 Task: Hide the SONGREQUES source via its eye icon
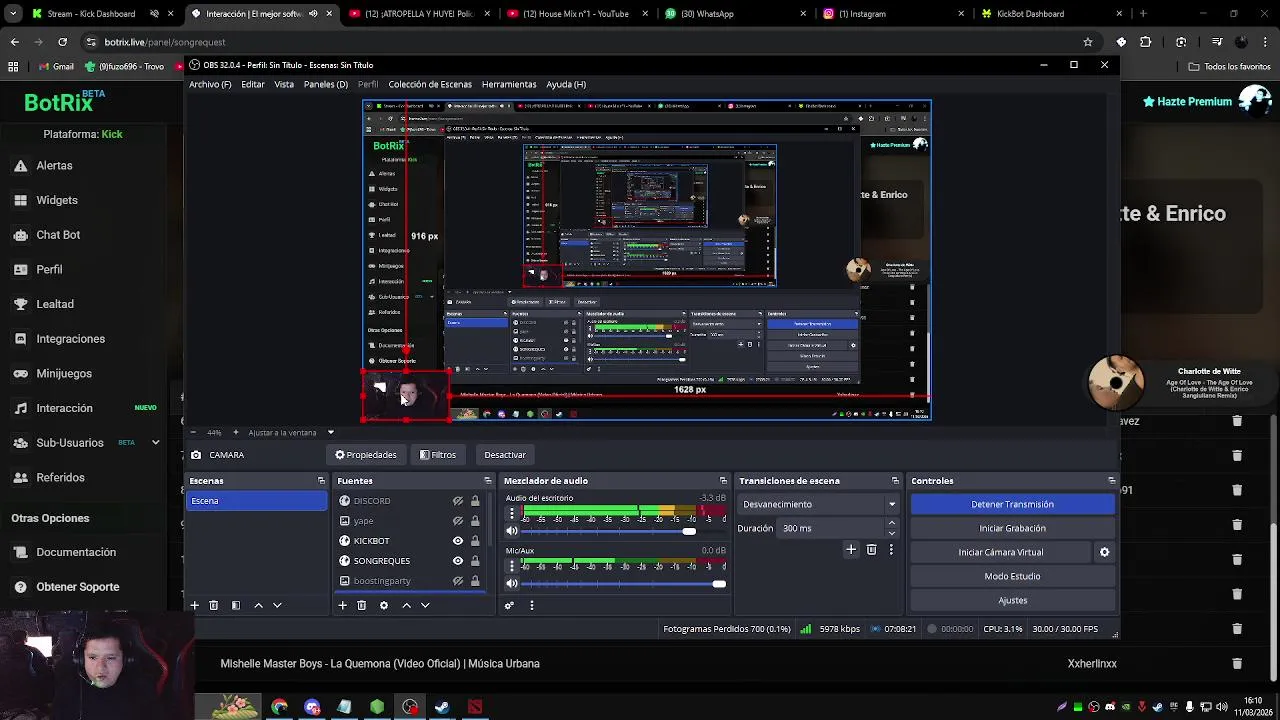458,561
